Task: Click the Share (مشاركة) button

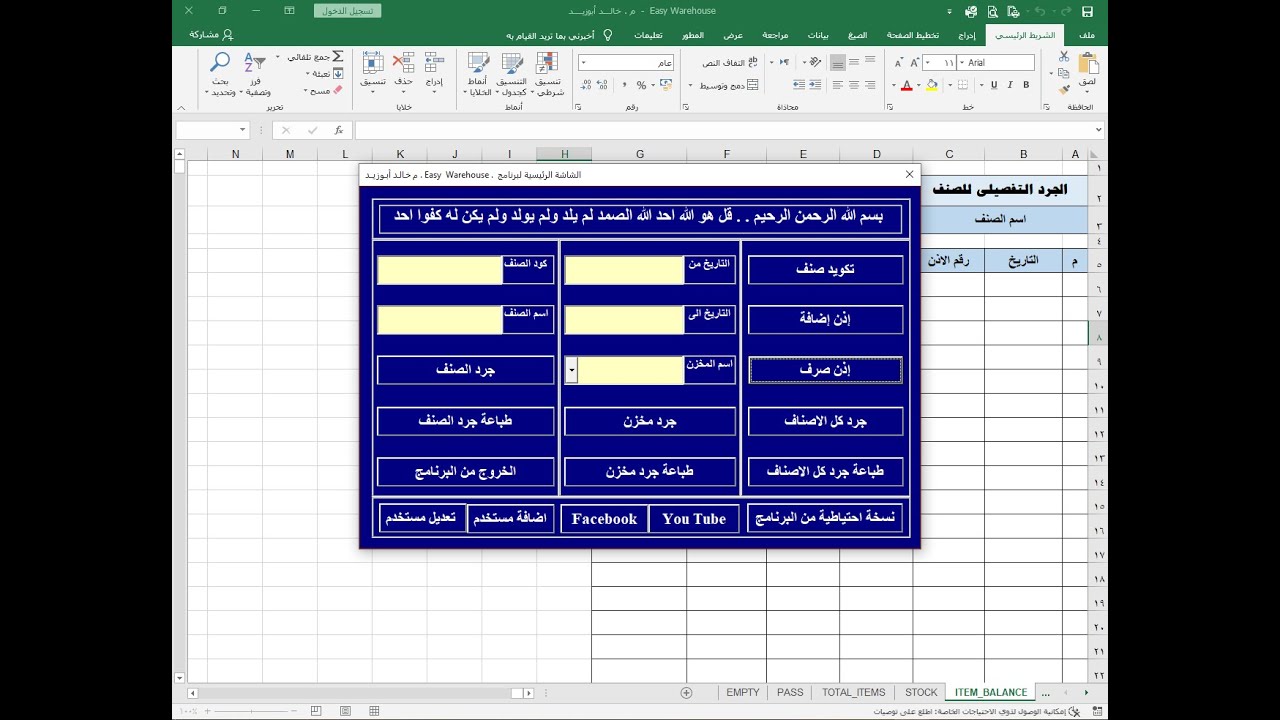Action: point(211,35)
